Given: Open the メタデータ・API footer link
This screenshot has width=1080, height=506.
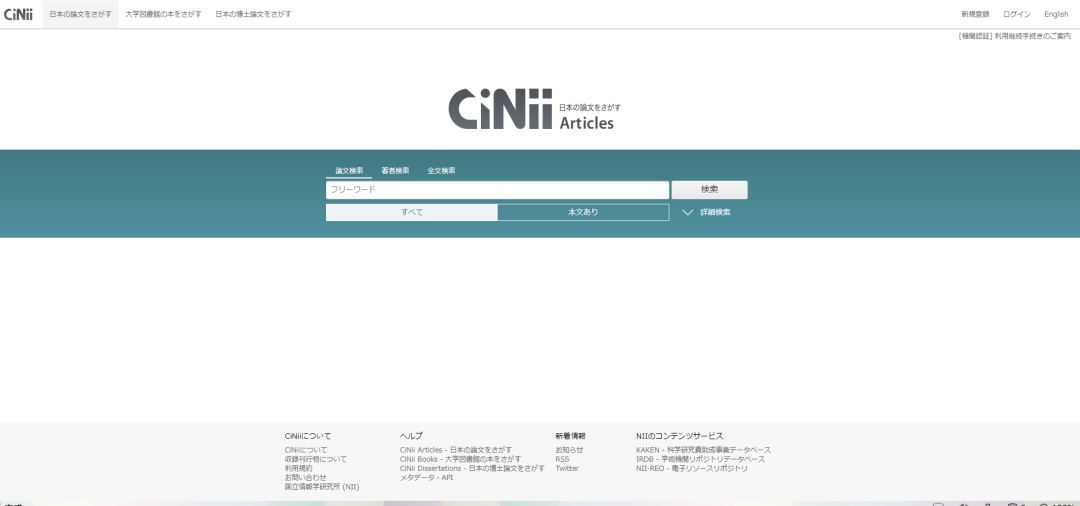Looking at the screenshot, I should 426,477.
